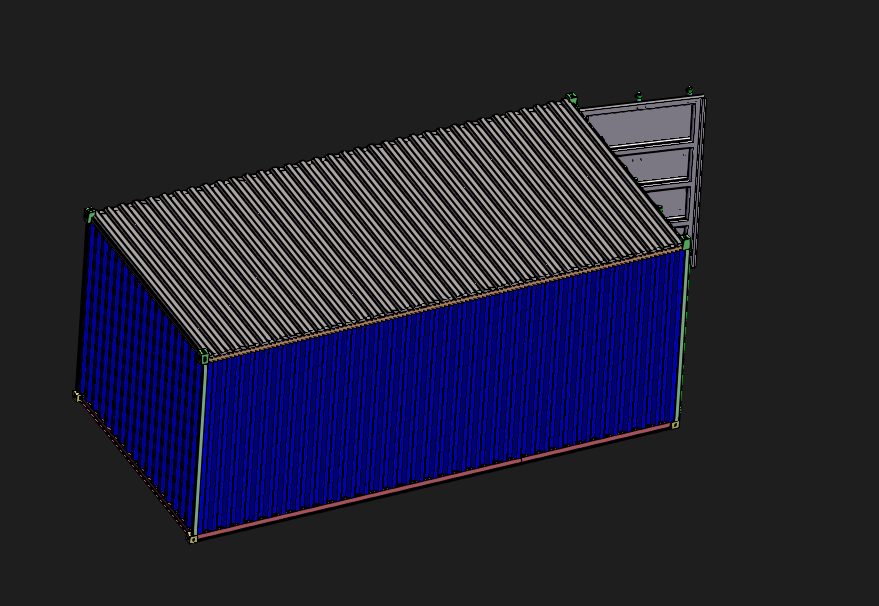The width and height of the screenshot is (879, 606).
Task: Select the green corner post beside the open door
Action: [x=682, y=335]
